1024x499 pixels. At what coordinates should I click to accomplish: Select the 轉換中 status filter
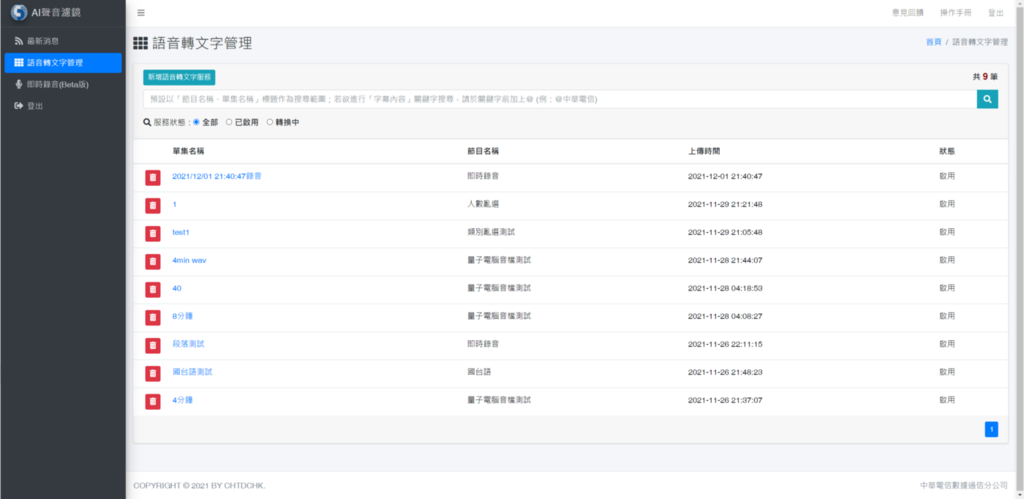click(270, 122)
